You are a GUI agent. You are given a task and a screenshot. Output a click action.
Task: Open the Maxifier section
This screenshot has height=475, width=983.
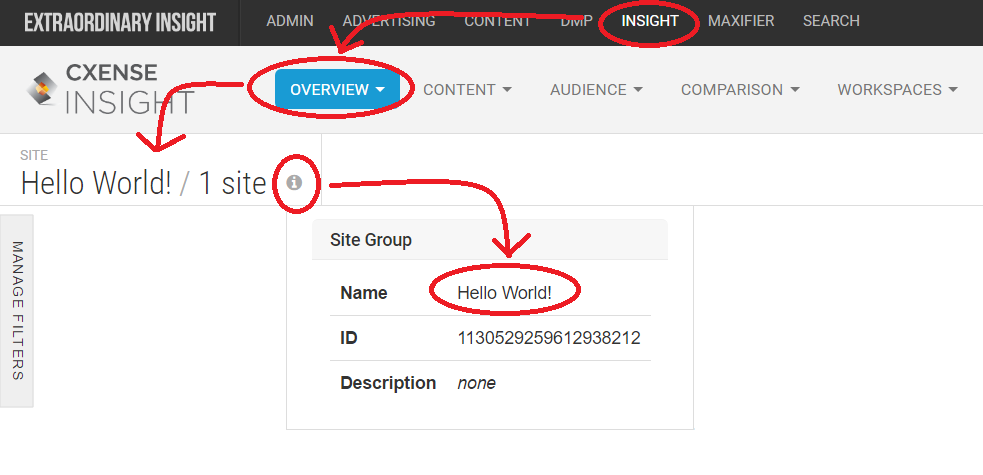pos(741,21)
